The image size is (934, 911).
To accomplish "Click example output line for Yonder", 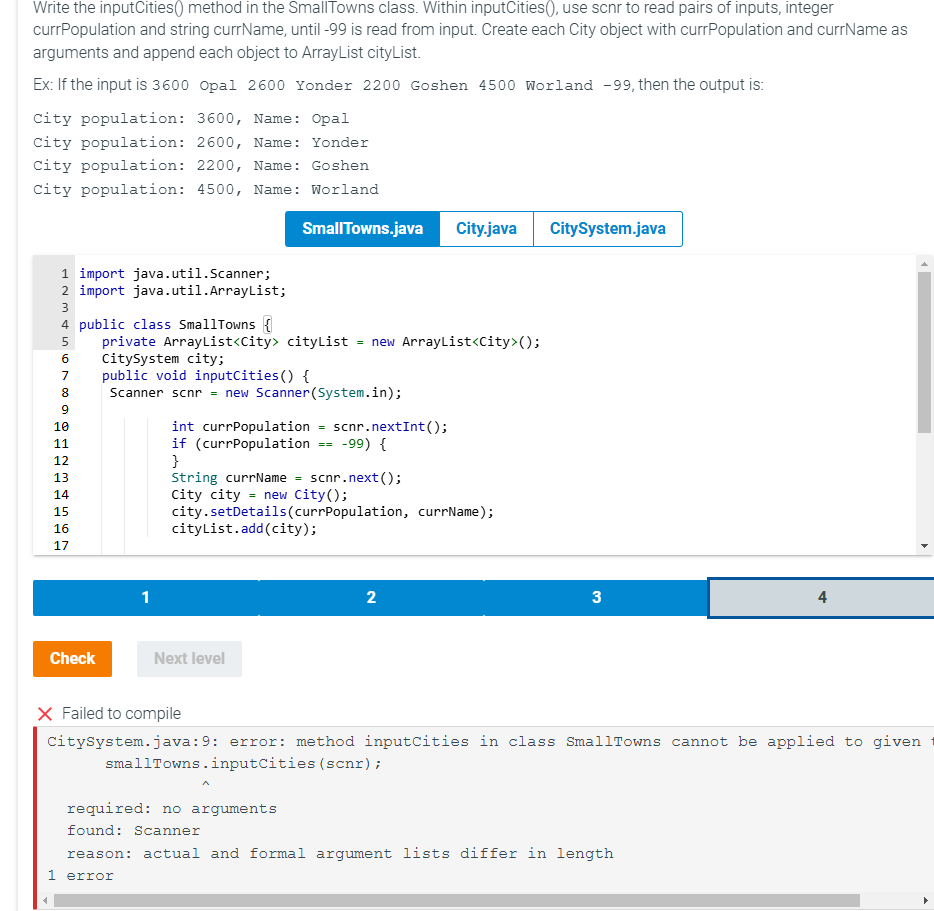I will tap(201, 143).
